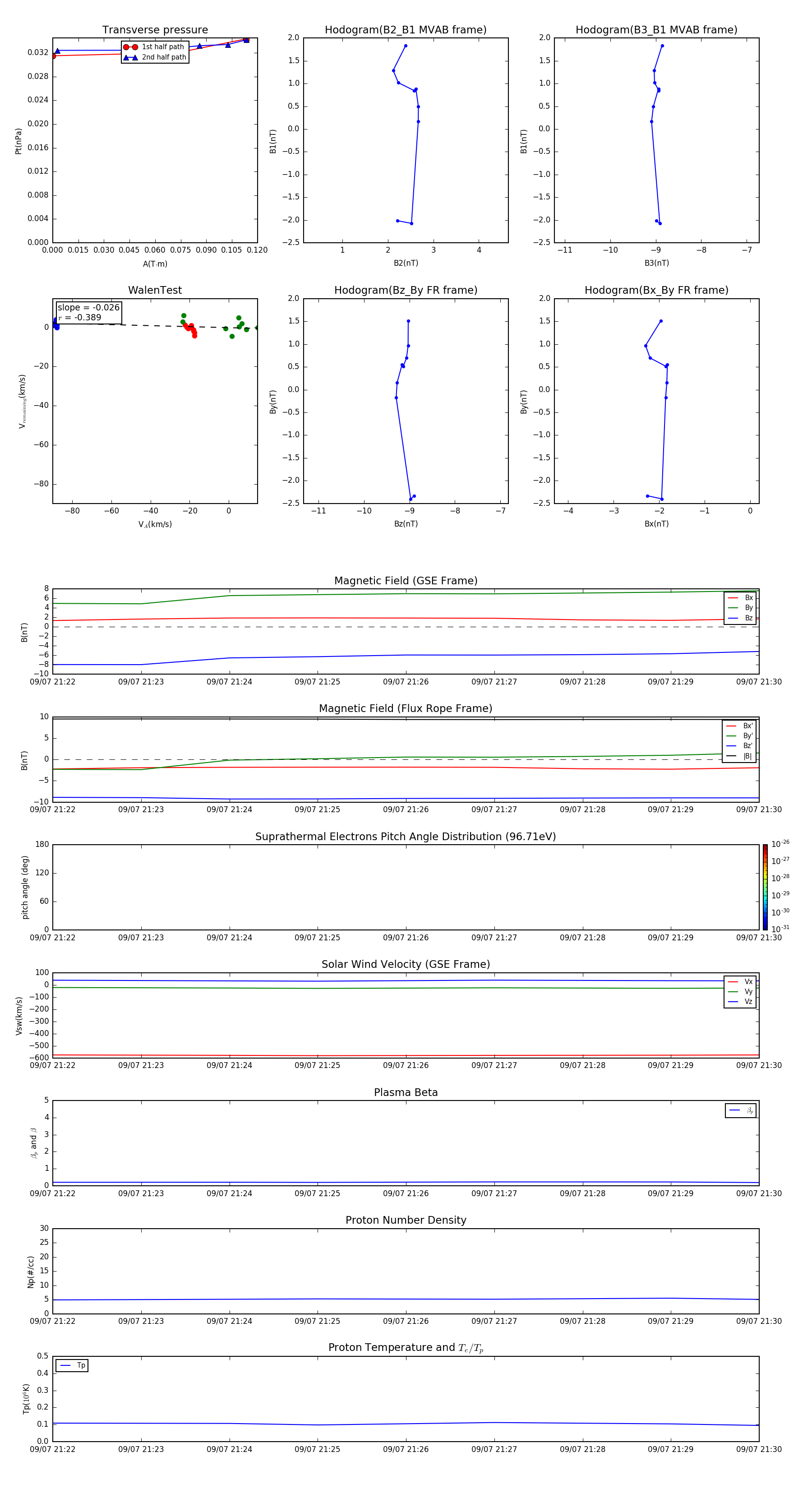This screenshot has height=1489, width=812.
Task: Click the 'r = -0.389' annotation
Action: (80, 317)
